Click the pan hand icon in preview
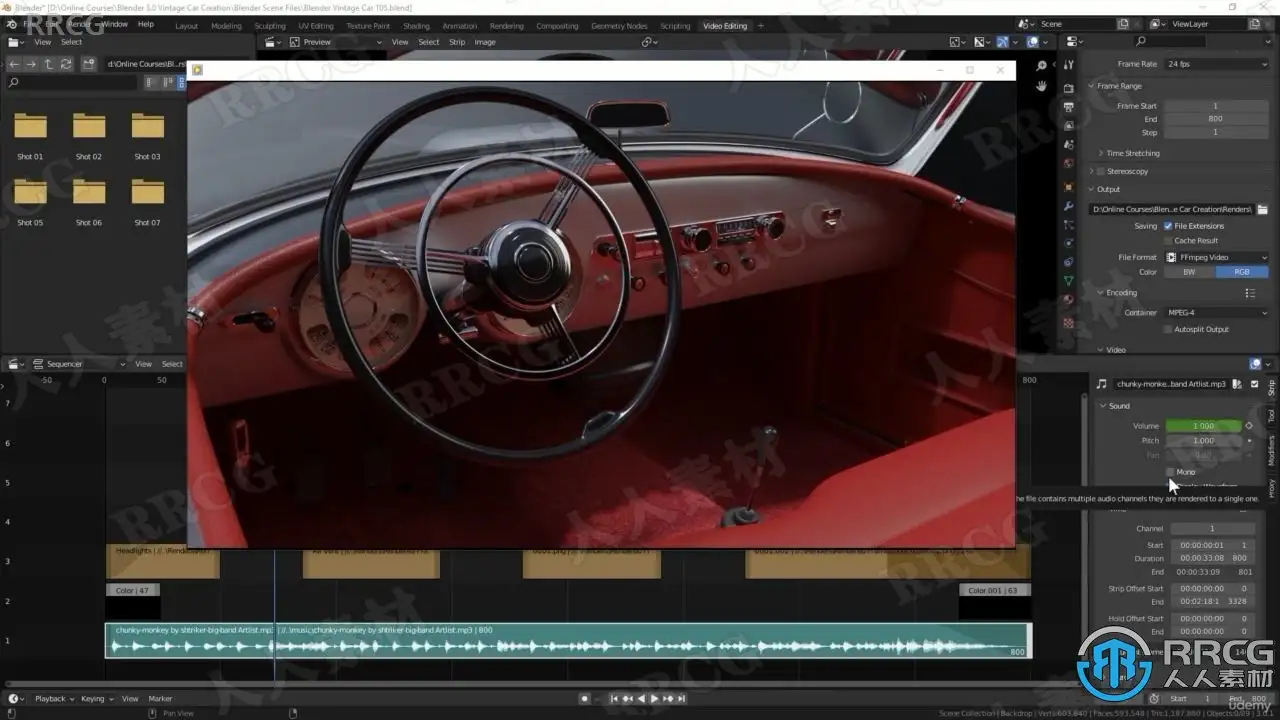 pos(1041,87)
